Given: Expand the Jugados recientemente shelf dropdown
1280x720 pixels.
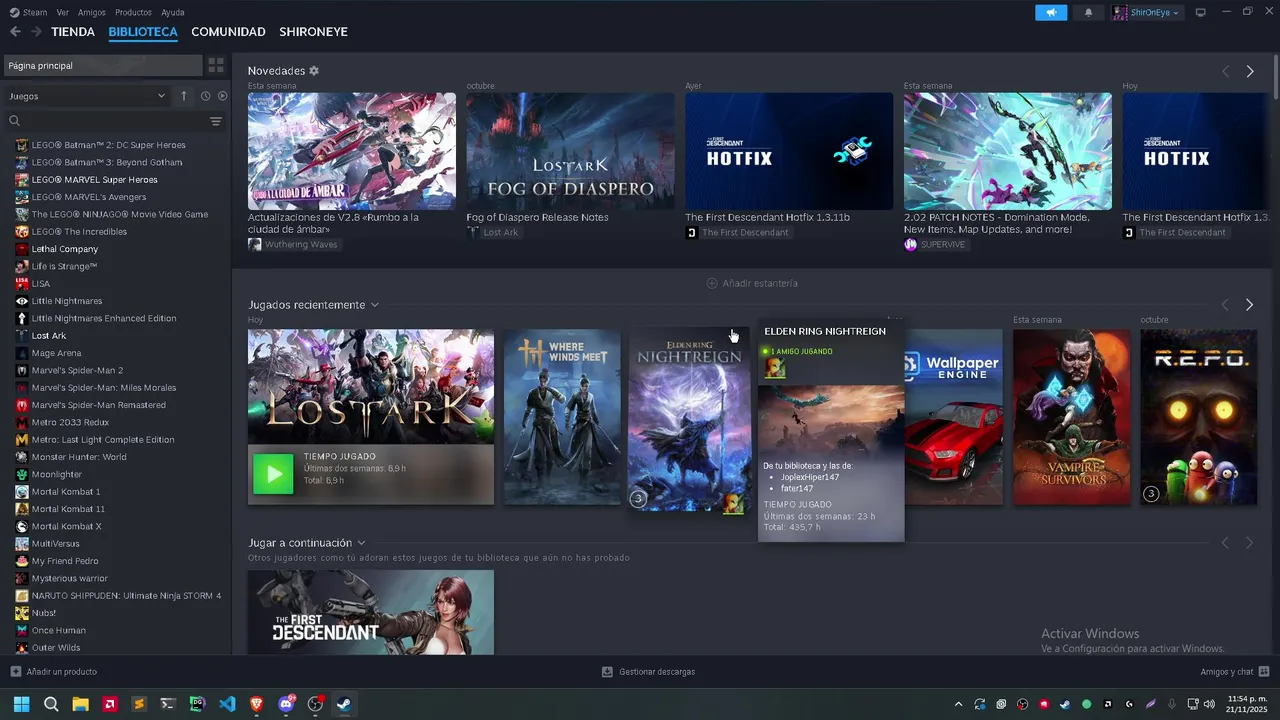Looking at the screenshot, I should pos(375,305).
